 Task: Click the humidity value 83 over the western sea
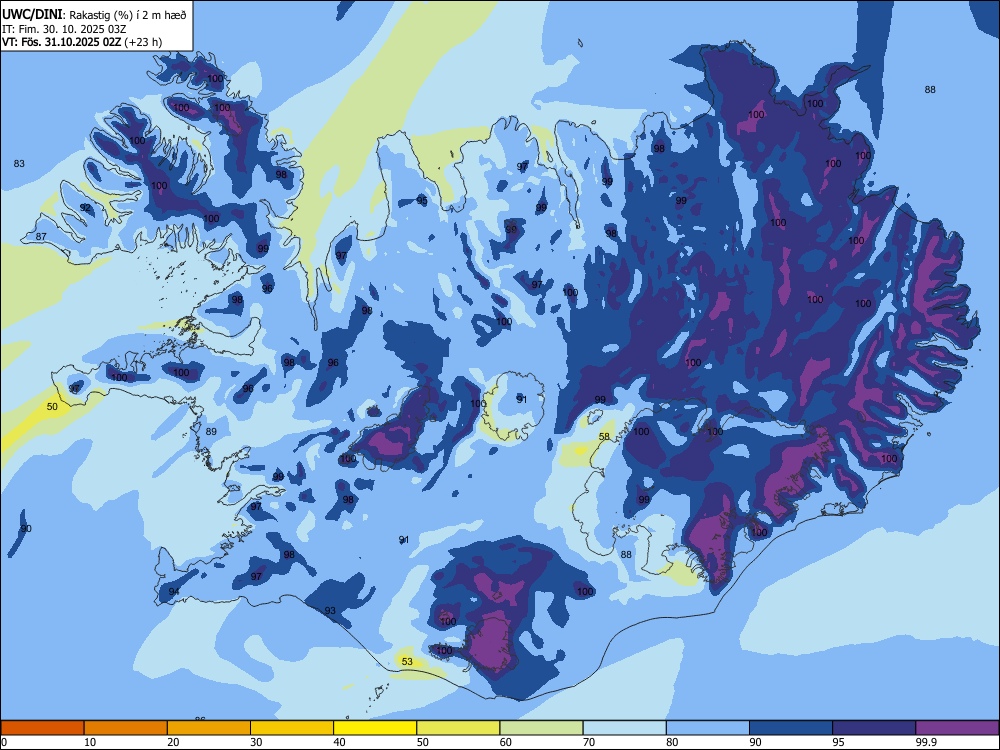19,164
